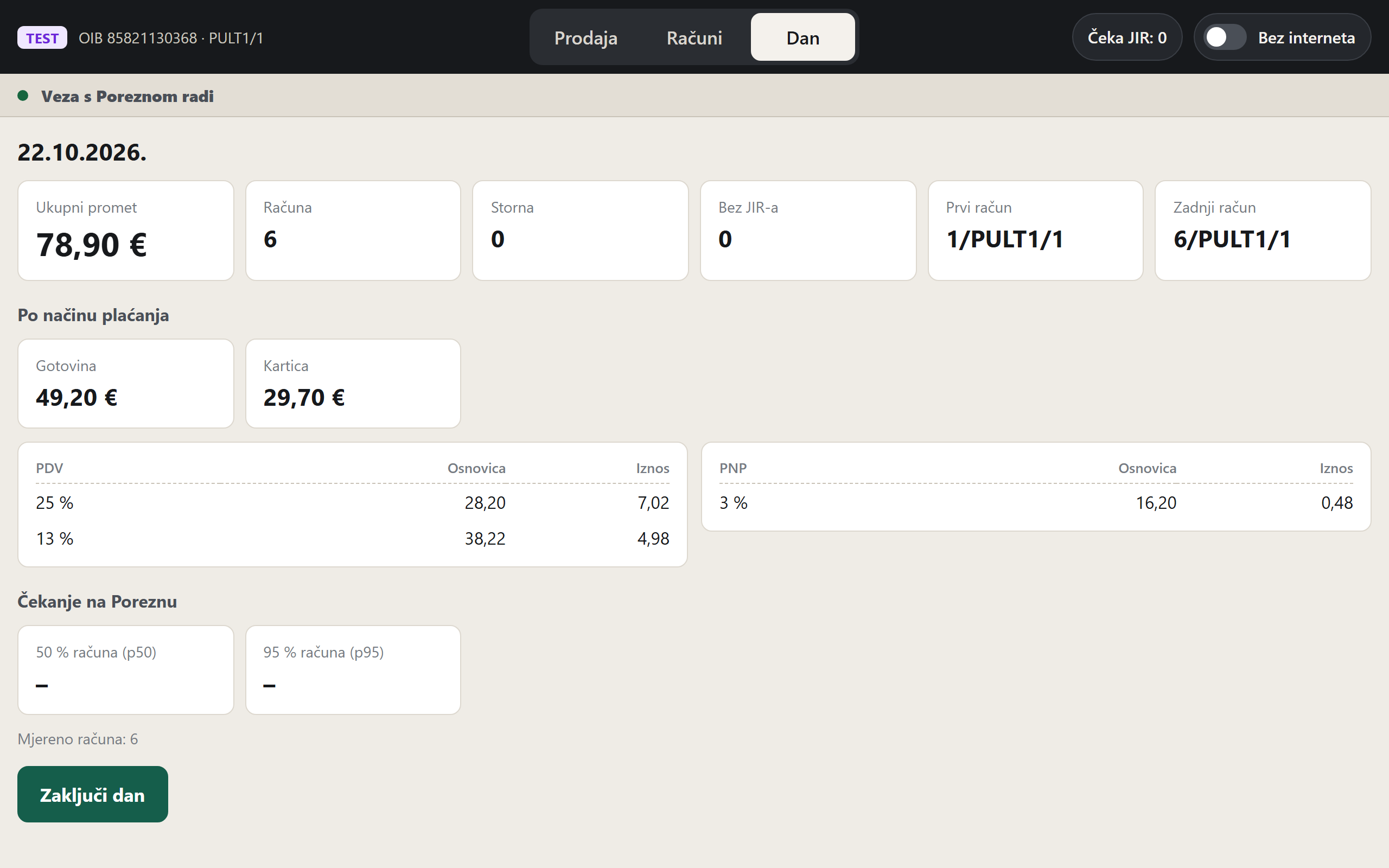Click the 50 % računa (p50) card

pos(126,670)
